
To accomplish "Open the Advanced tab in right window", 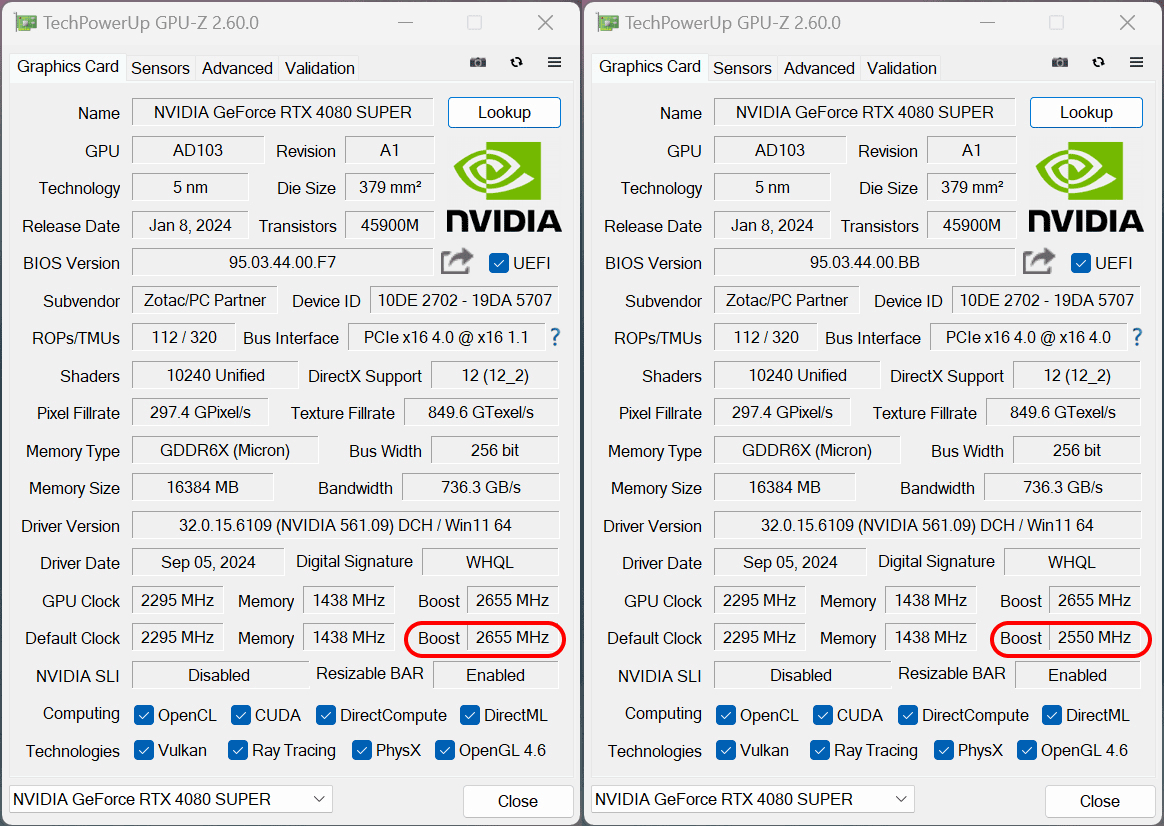I will [819, 68].
